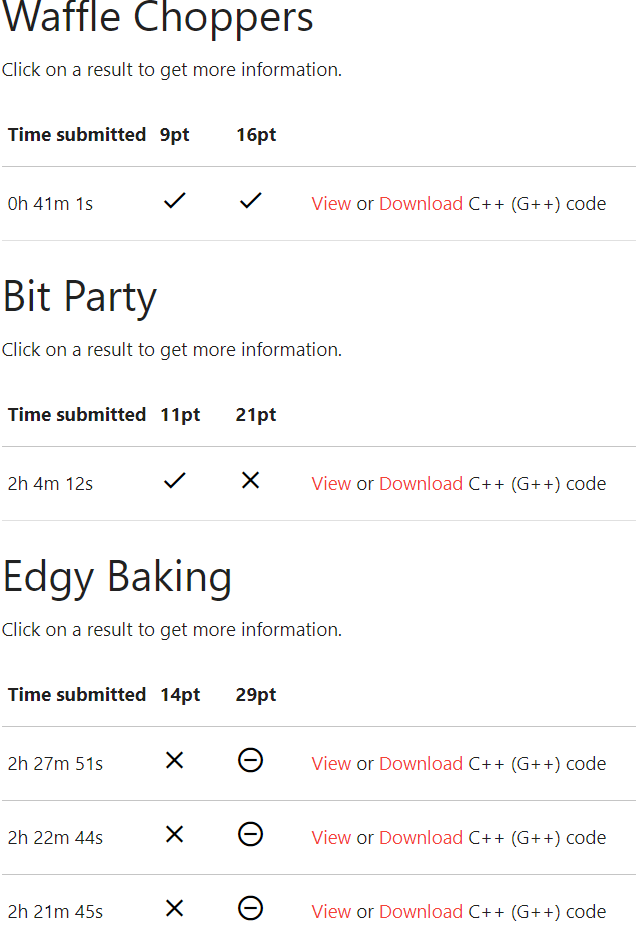The width and height of the screenshot is (636, 937).
Task: Click the 14pt cross for 2h 27m 51s submission
Action: point(175,761)
